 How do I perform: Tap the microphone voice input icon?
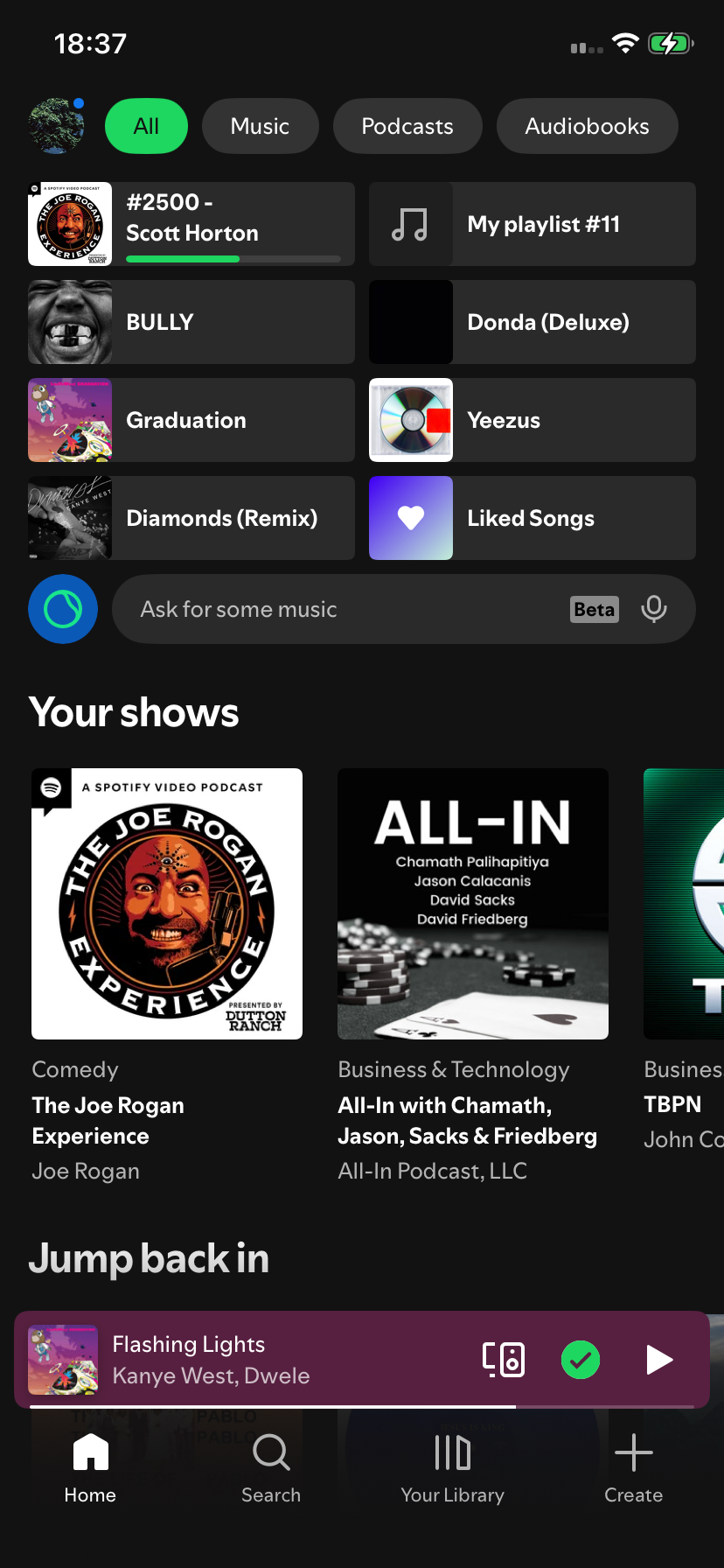pyautogui.click(x=654, y=609)
